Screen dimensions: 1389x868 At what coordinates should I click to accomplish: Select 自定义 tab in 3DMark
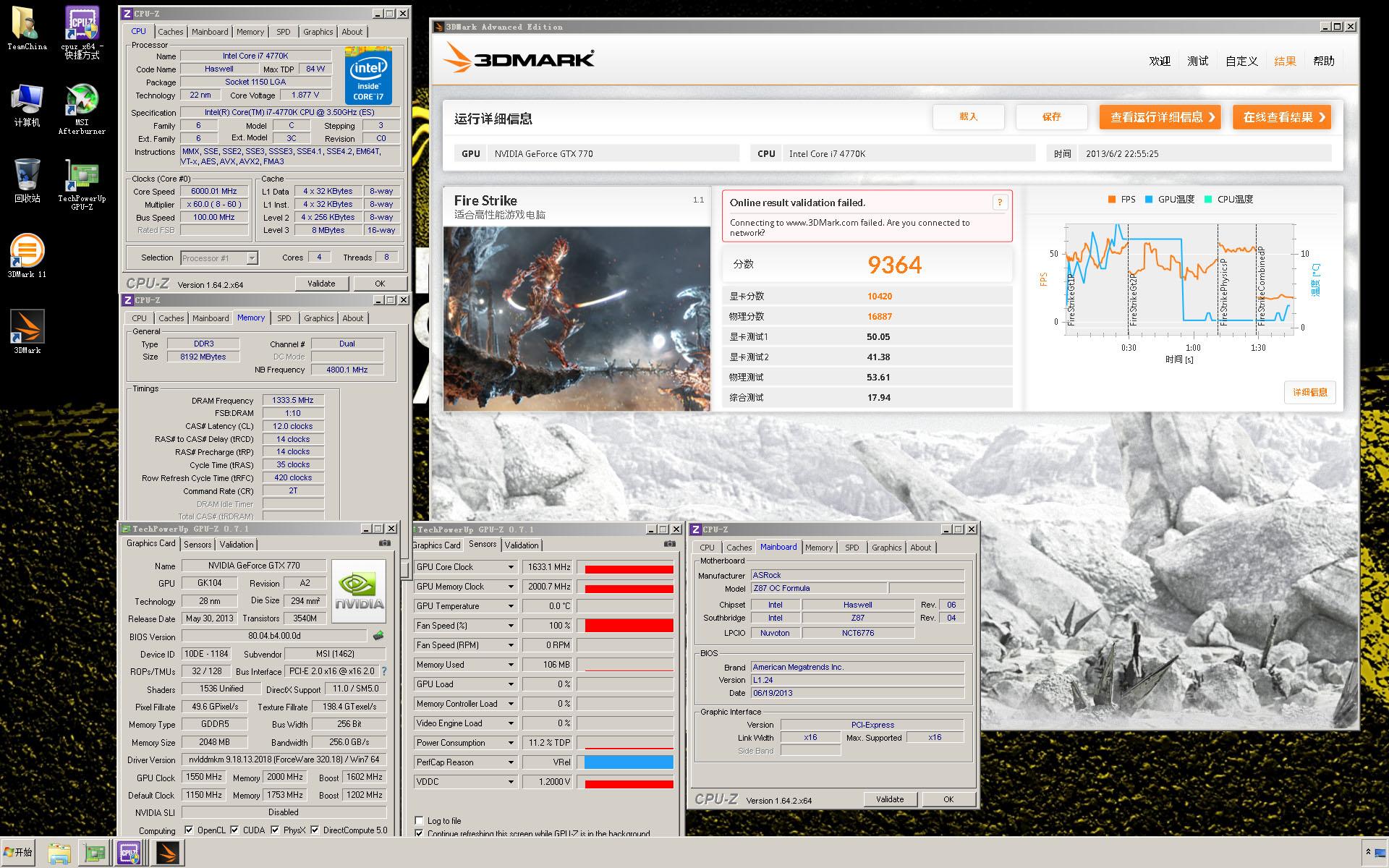[x=1241, y=61]
